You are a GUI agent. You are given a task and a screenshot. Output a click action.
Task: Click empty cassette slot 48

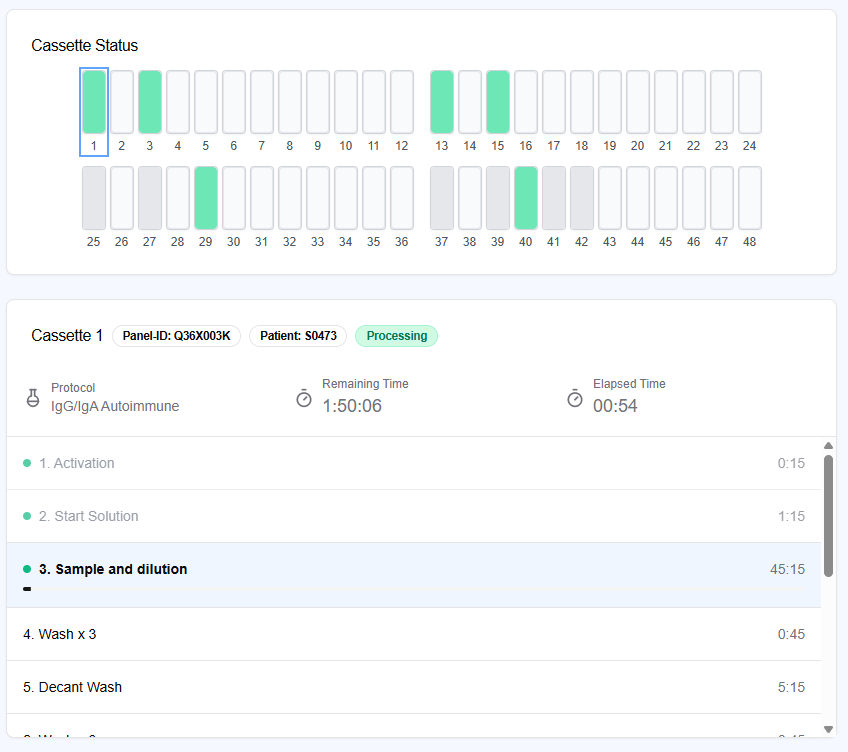point(750,198)
